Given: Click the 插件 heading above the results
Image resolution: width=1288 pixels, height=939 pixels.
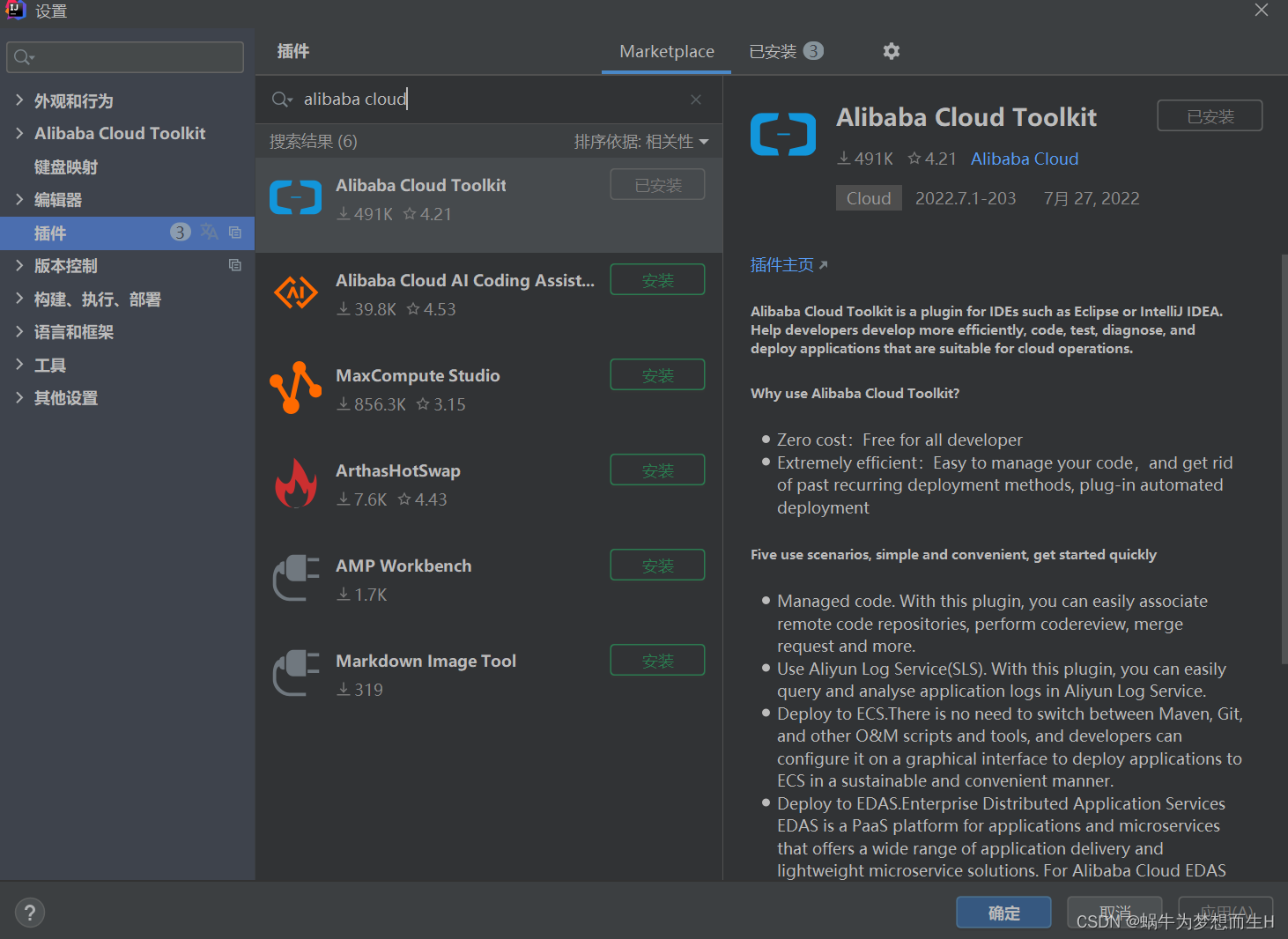Looking at the screenshot, I should (x=293, y=51).
